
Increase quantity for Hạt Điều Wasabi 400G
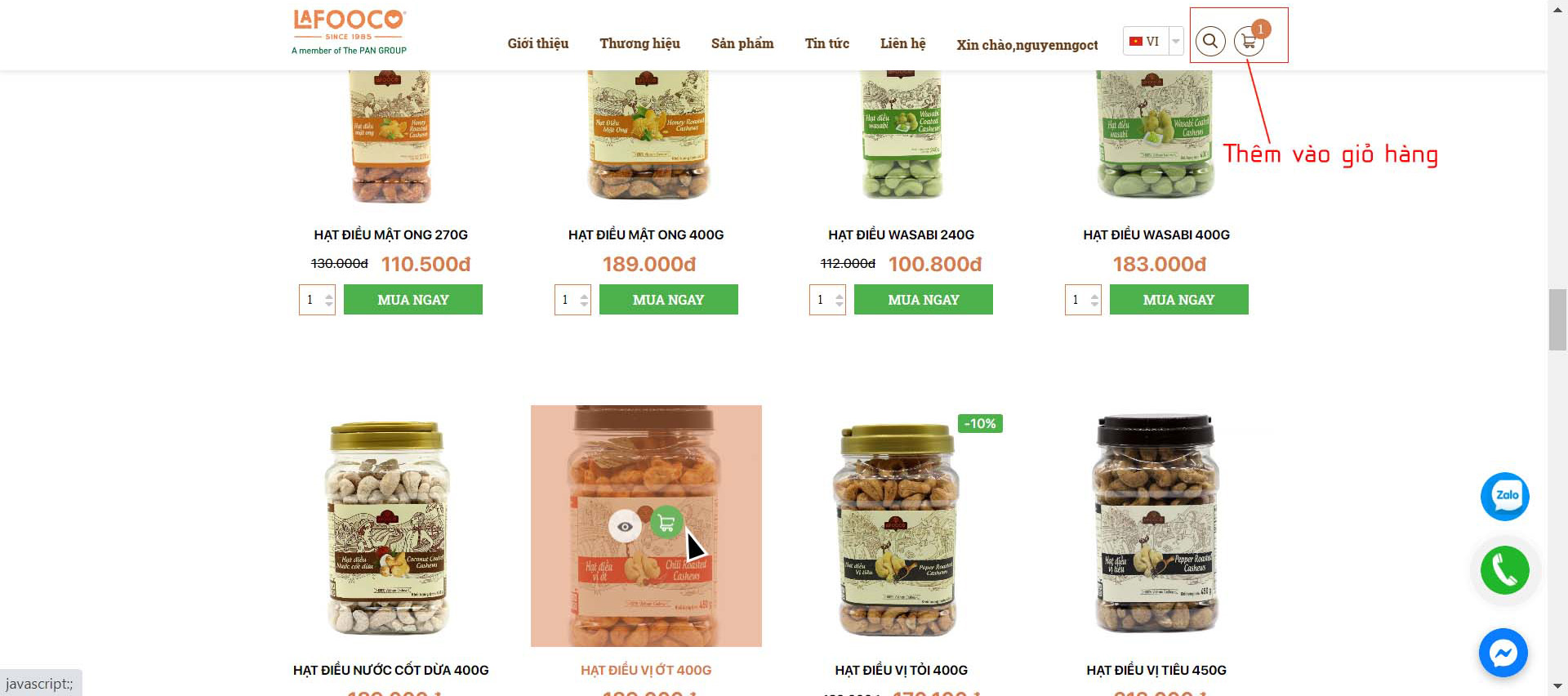coord(1094,295)
